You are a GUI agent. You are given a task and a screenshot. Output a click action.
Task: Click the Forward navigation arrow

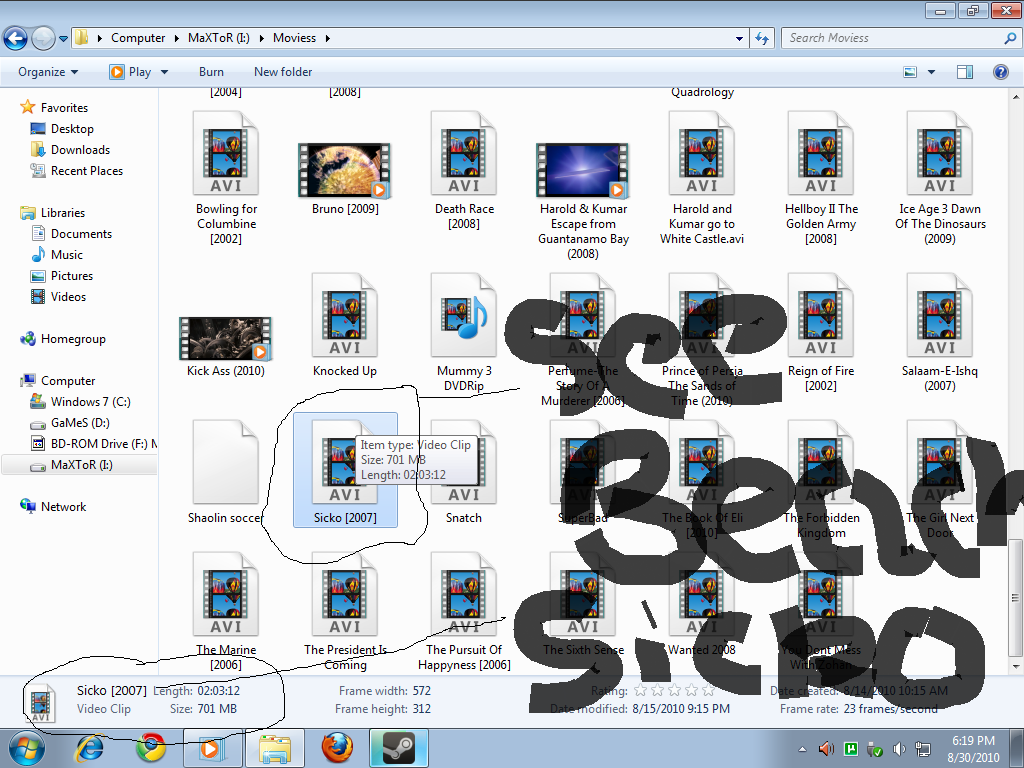[43, 38]
